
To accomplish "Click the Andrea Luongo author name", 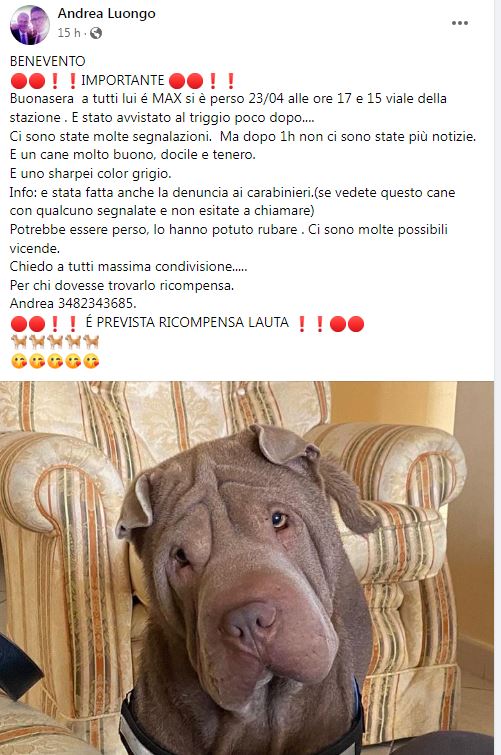I will tap(106, 13).
